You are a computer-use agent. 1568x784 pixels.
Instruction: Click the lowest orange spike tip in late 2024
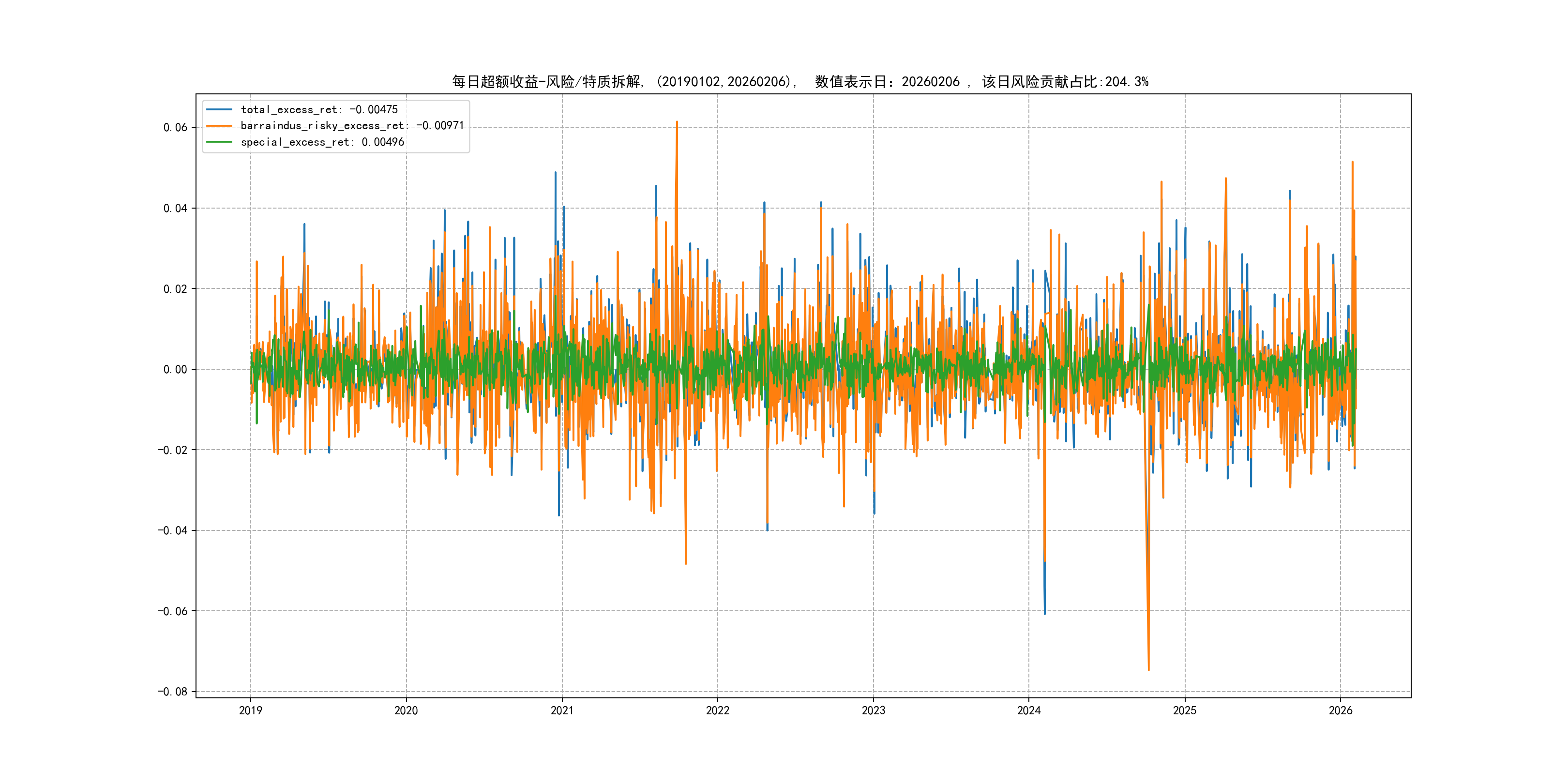pyautogui.click(x=1148, y=670)
